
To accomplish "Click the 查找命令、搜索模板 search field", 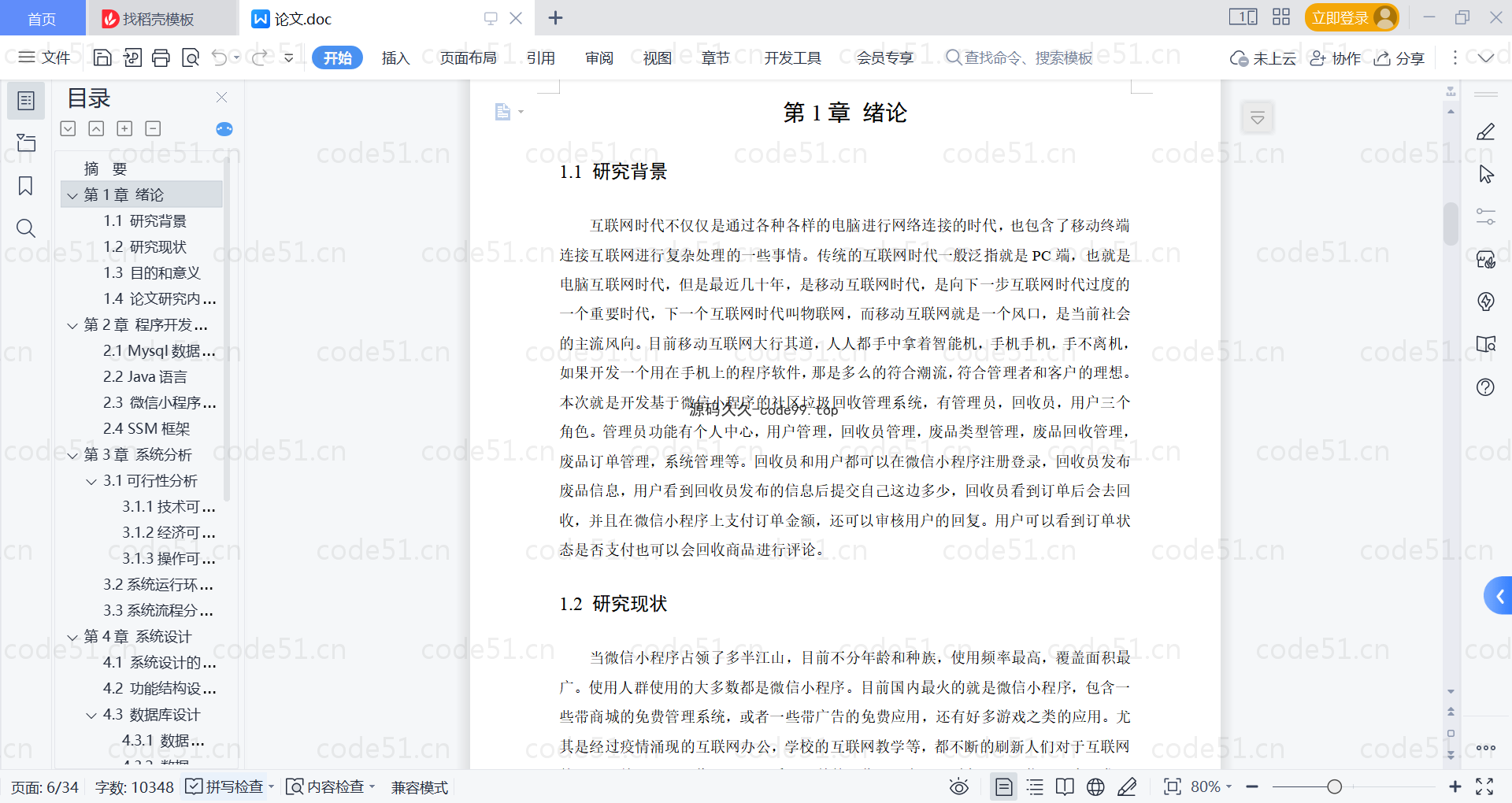I will (1020, 57).
